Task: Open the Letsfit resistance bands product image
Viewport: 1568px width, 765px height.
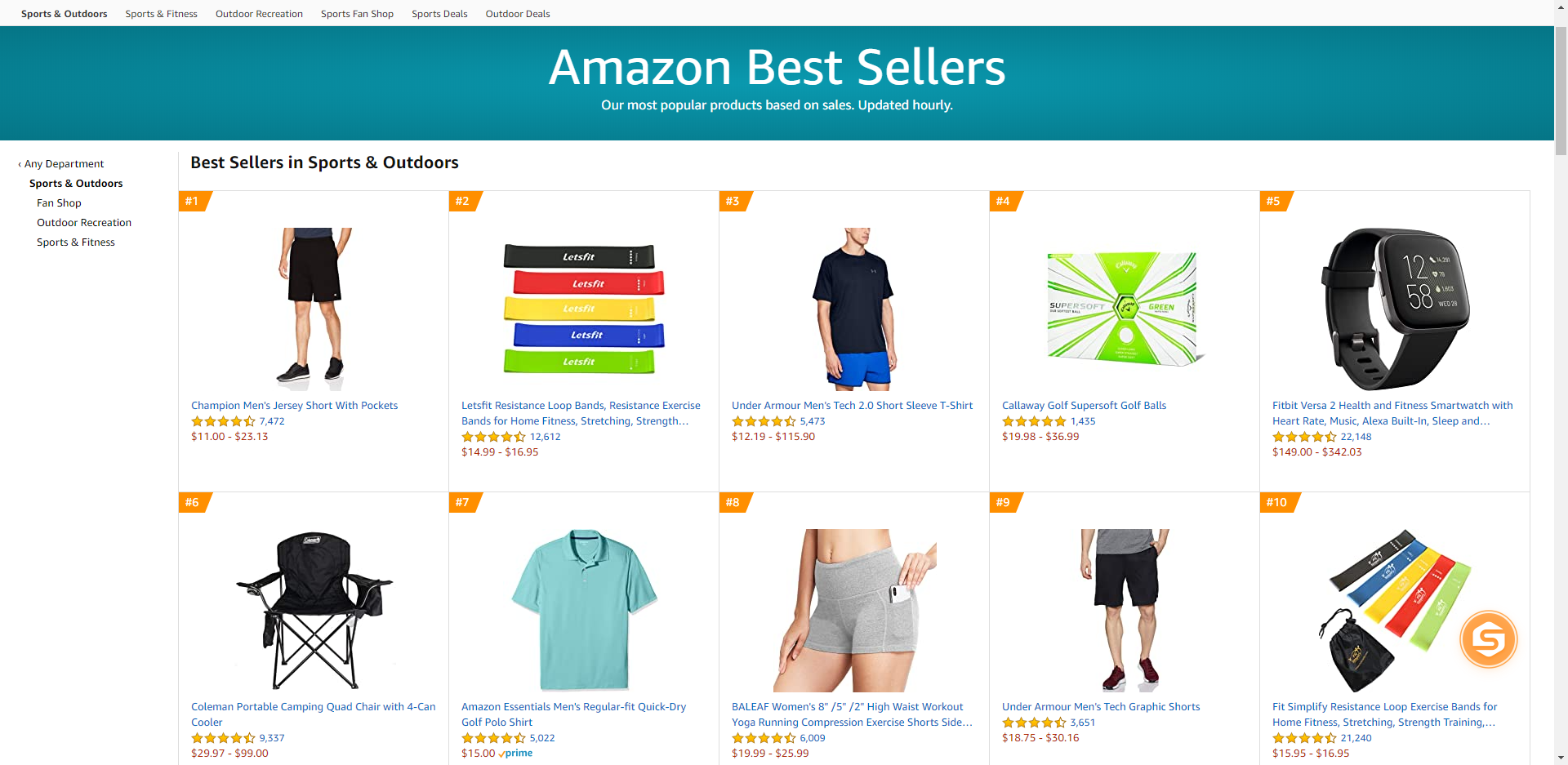Action: (583, 308)
